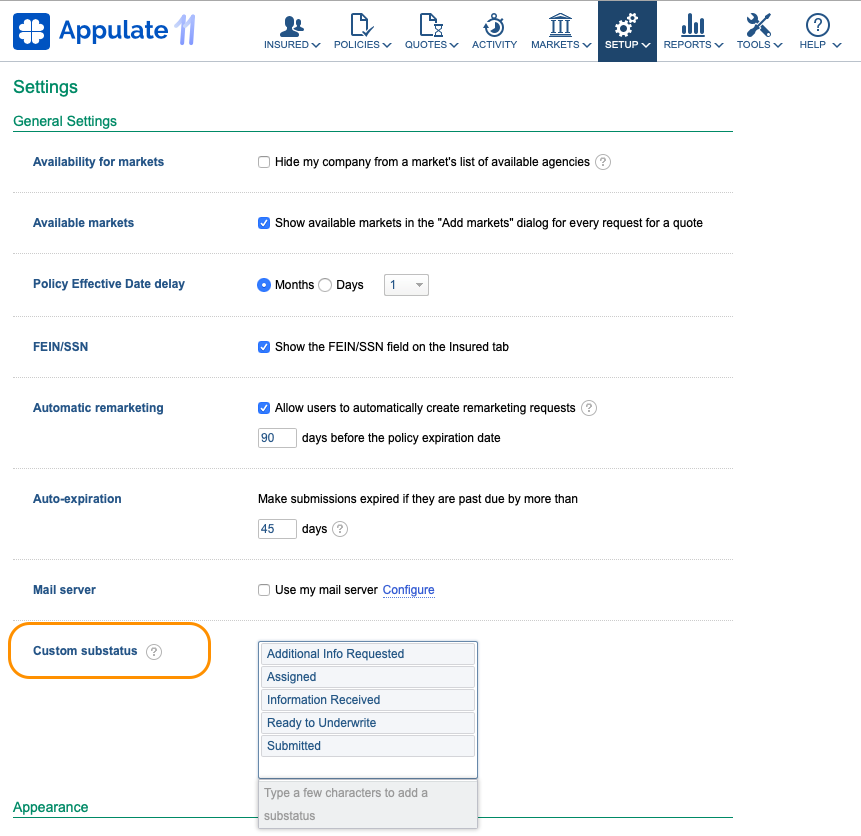Click the Custom substatus label
861x836 pixels.
85,651
